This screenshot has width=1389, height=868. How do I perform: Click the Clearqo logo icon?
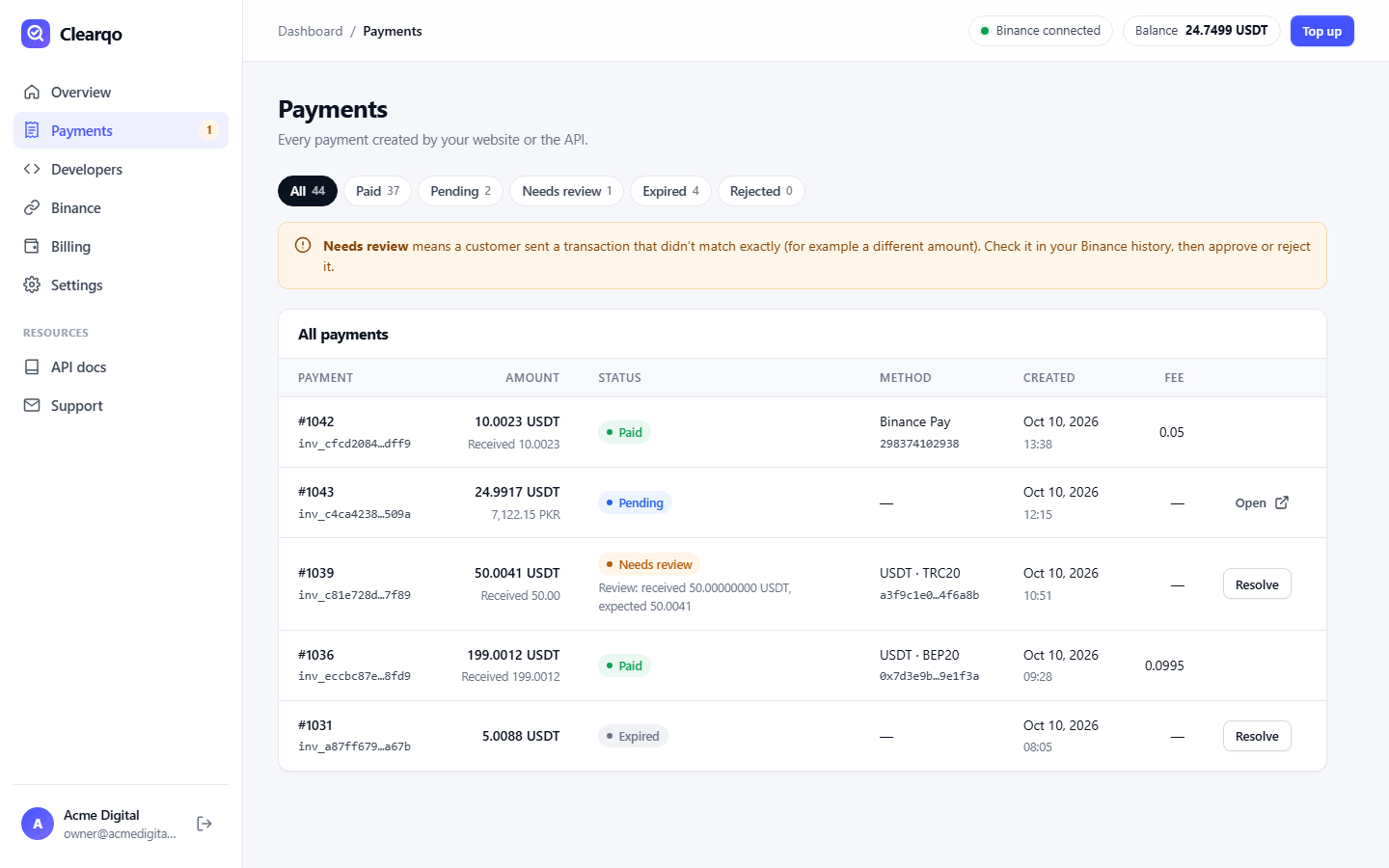tap(36, 34)
